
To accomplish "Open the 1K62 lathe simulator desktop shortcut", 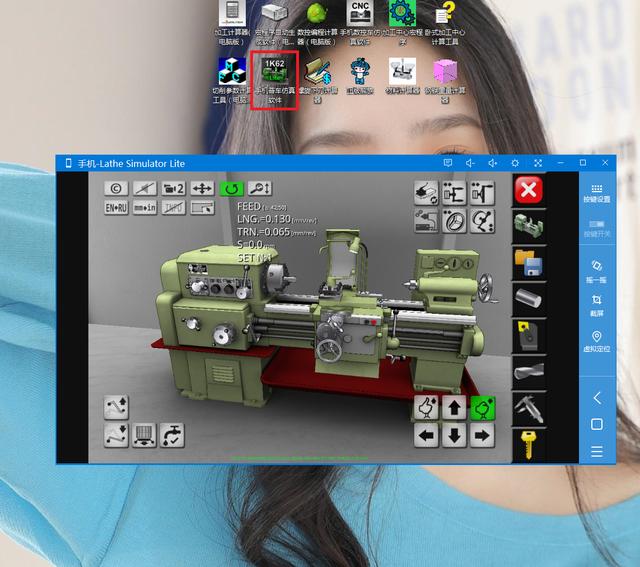I will pyautogui.click(x=275, y=81).
